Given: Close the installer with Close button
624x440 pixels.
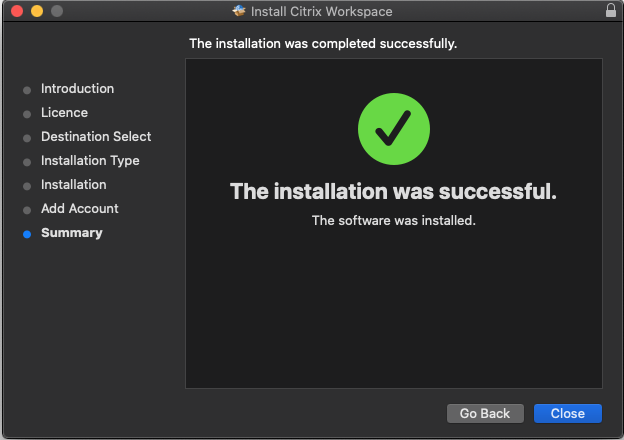Looking at the screenshot, I should (567, 413).
